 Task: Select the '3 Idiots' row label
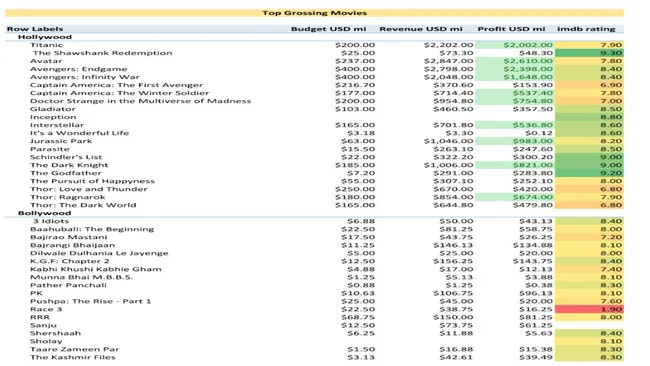[x=51, y=221]
